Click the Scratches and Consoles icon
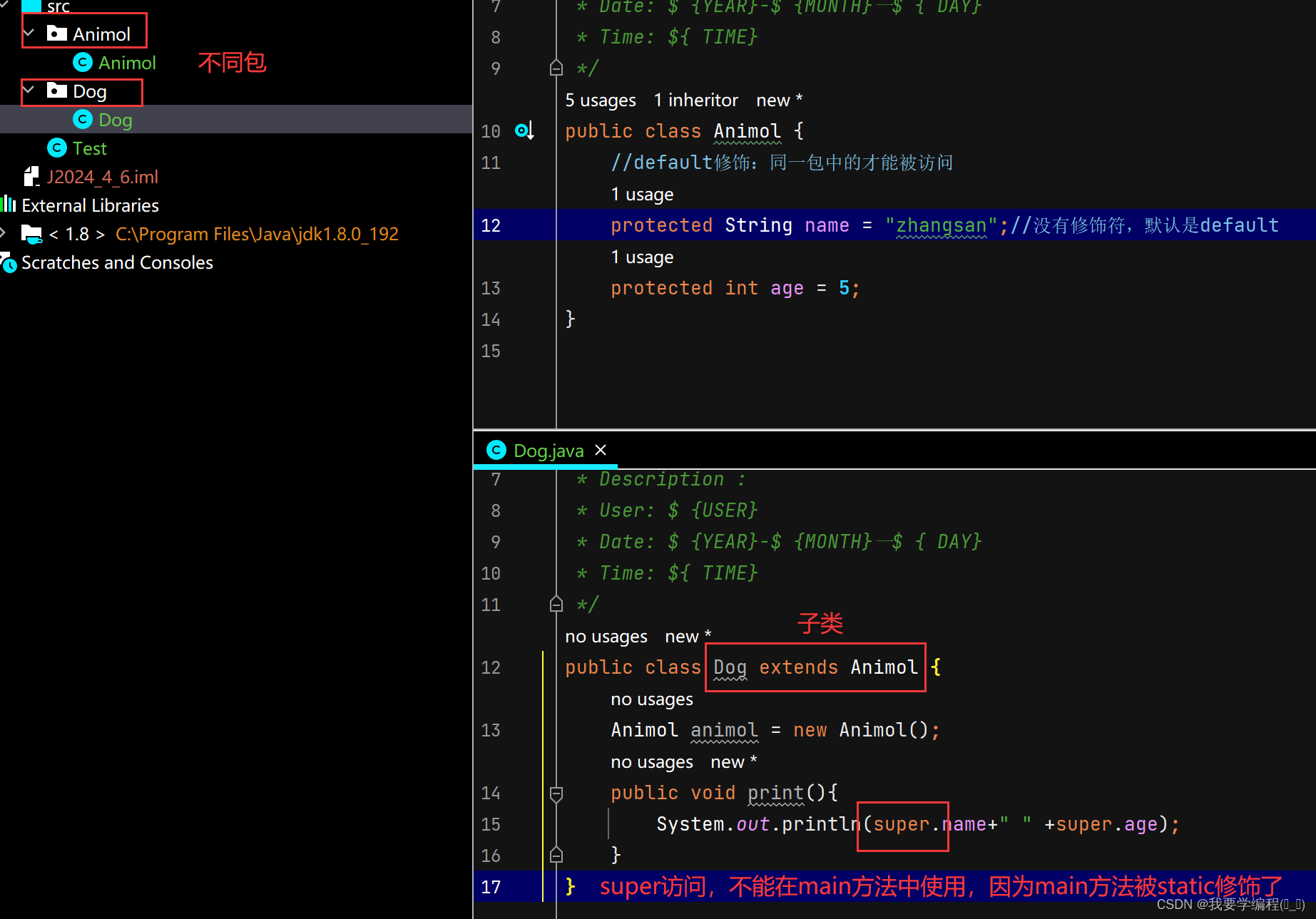This screenshot has height=919, width=1316. 9,263
